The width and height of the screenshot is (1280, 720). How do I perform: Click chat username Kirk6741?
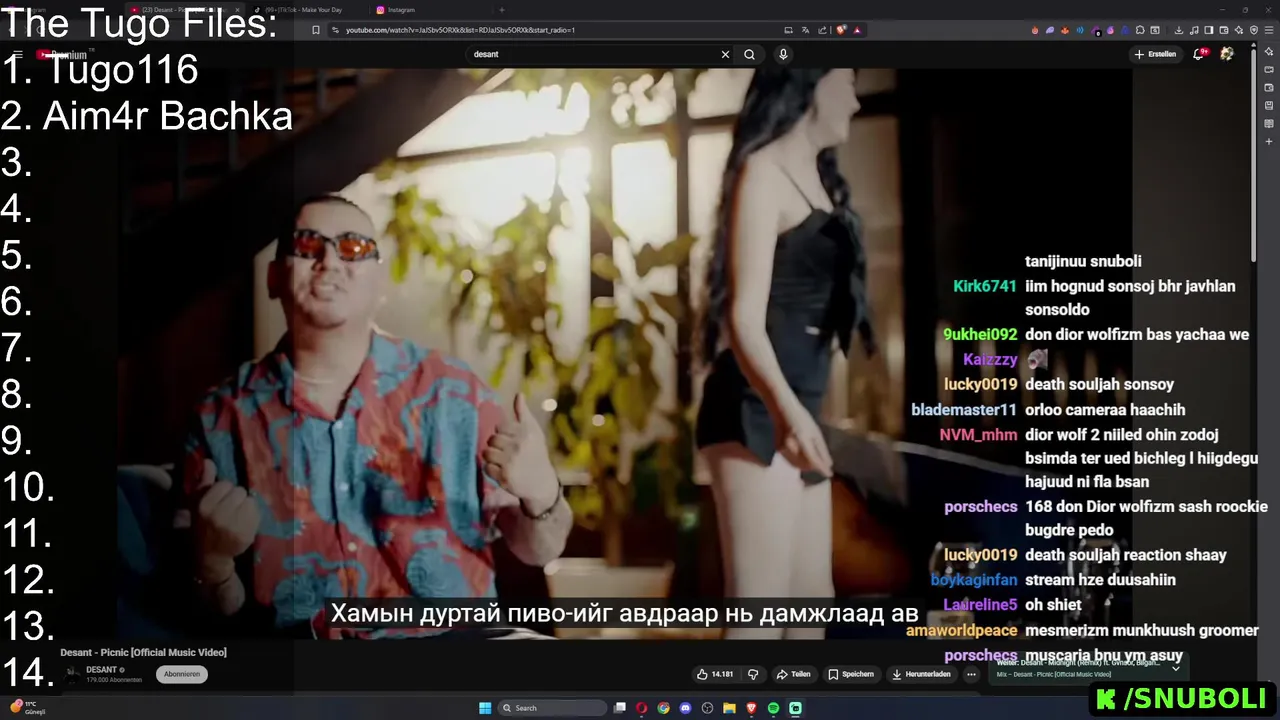(x=984, y=286)
